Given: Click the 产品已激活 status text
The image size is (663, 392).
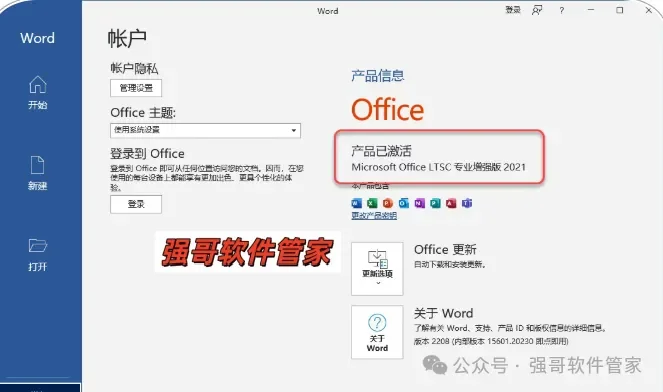Looking at the screenshot, I should click(381, 151).
